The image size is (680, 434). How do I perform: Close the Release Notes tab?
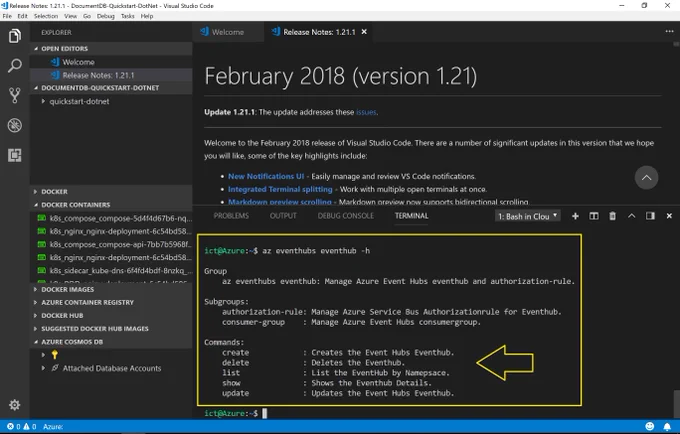(x=364, y=32)
